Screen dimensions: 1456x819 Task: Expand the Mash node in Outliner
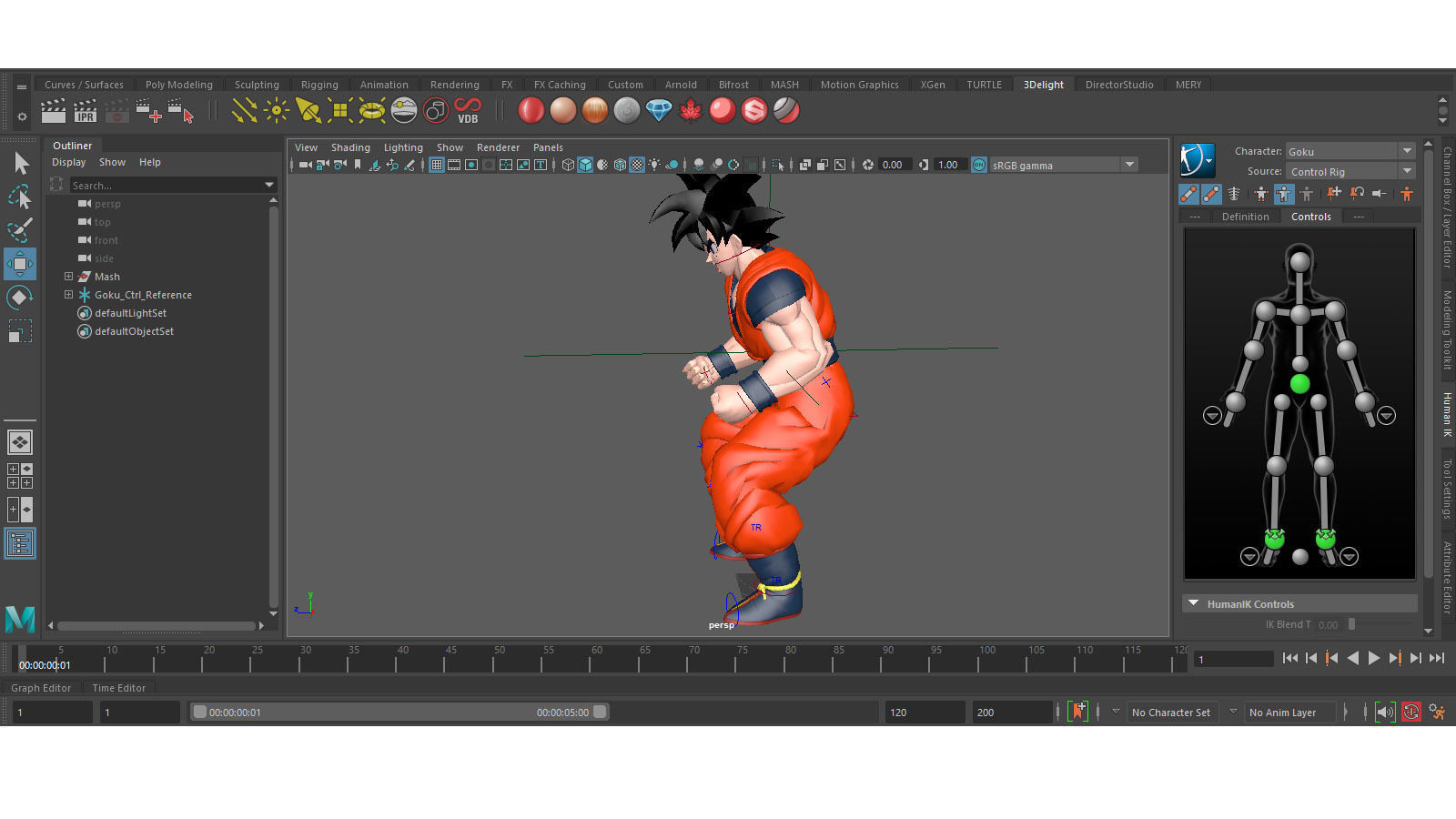(x=68, y=276)
